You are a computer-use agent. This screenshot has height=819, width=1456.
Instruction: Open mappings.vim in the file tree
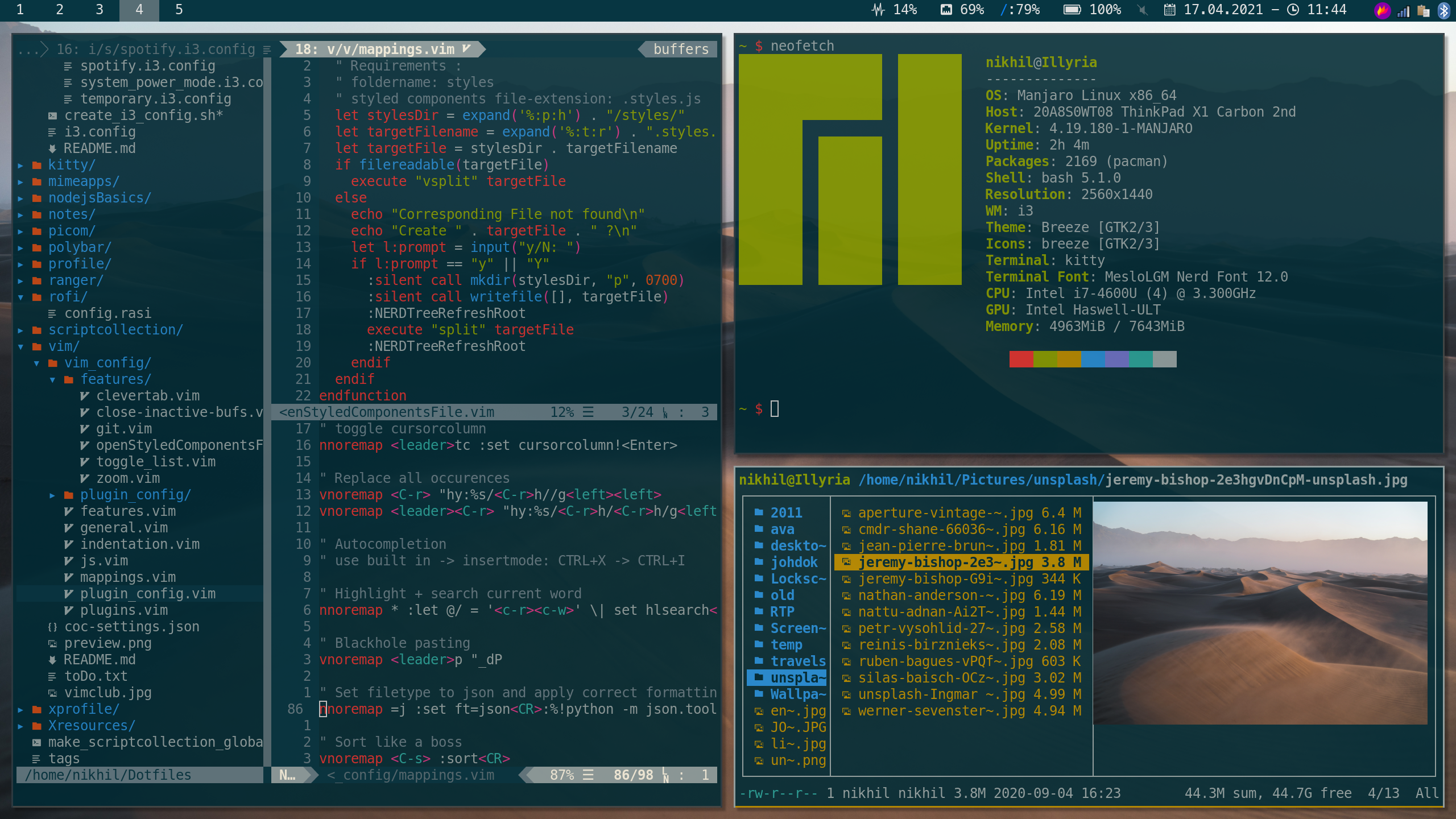tap(127, 577)
